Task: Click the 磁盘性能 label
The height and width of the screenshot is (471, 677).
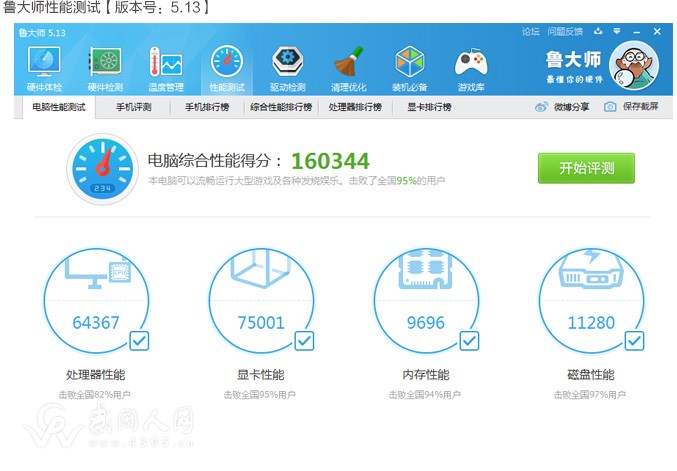Action: coord(591,374)
